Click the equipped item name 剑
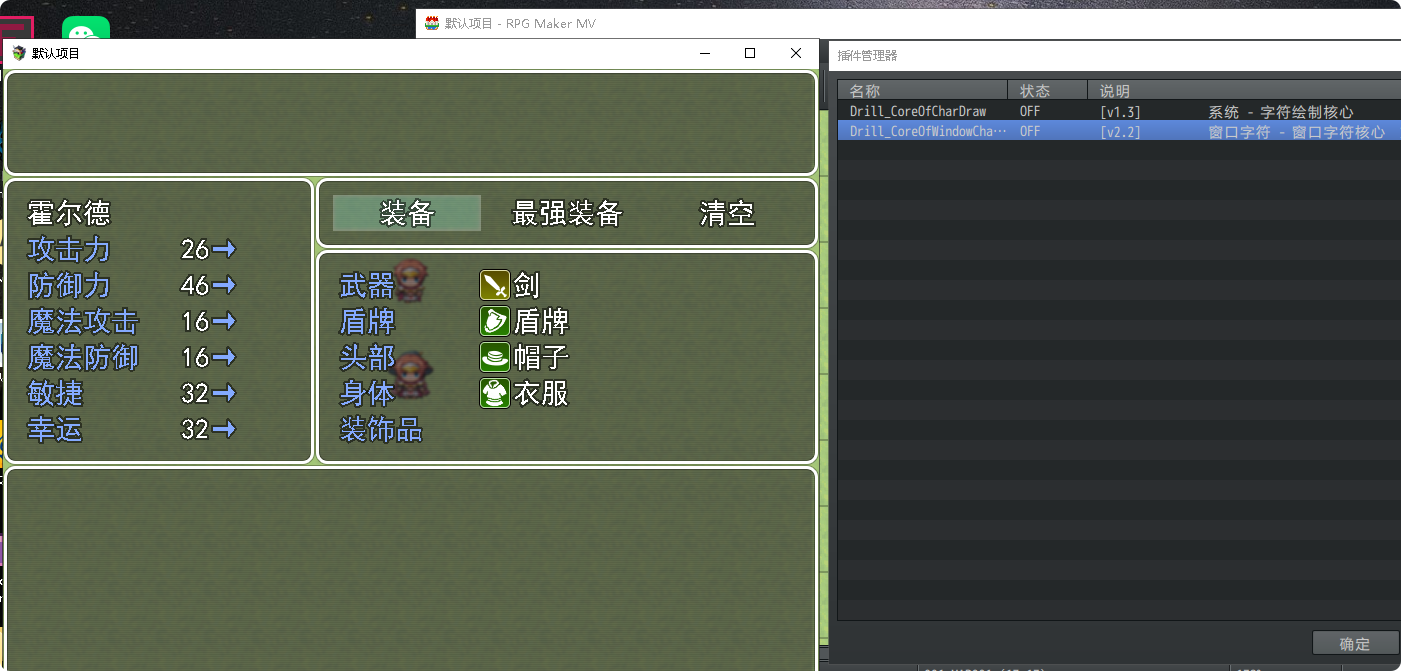Viewport: 1401px width, 671px height. [527, 286]
